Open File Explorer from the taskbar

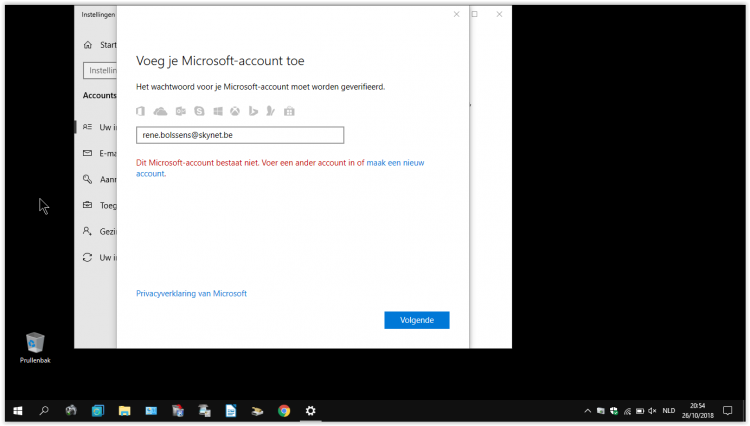[x=124, y=411]
